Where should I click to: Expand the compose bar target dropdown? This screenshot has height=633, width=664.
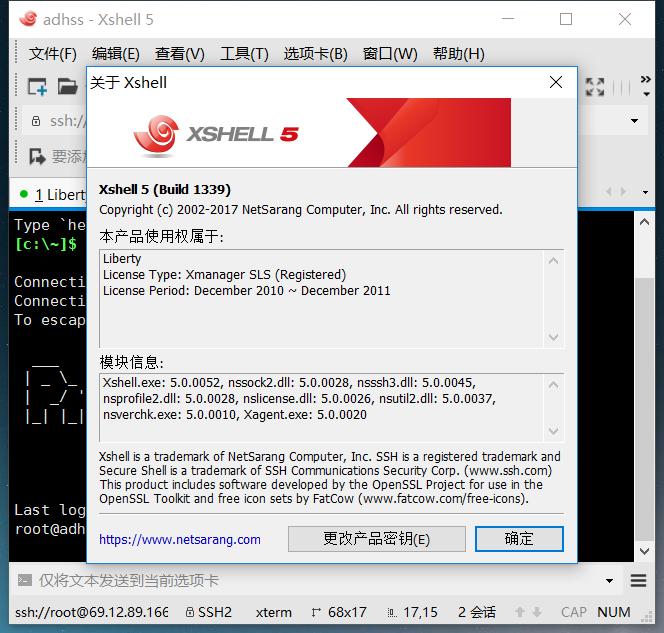(x=609, y=580)
